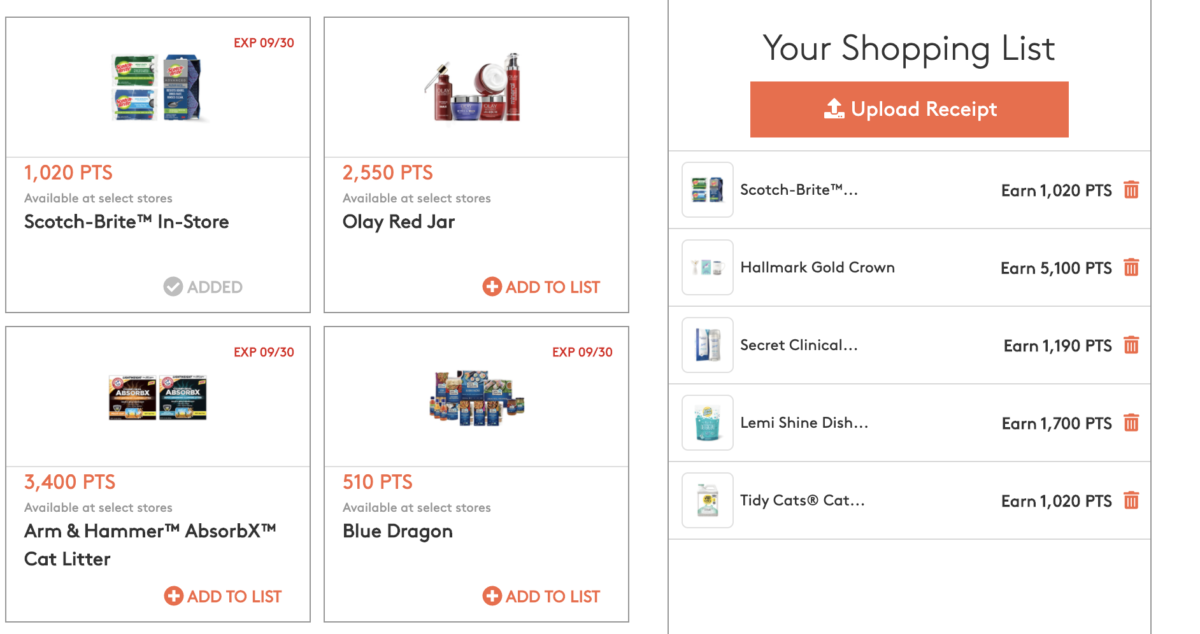Click the trash icon next to Secret Clinical
This screenshot has width=1200, height=634.
1131,345
